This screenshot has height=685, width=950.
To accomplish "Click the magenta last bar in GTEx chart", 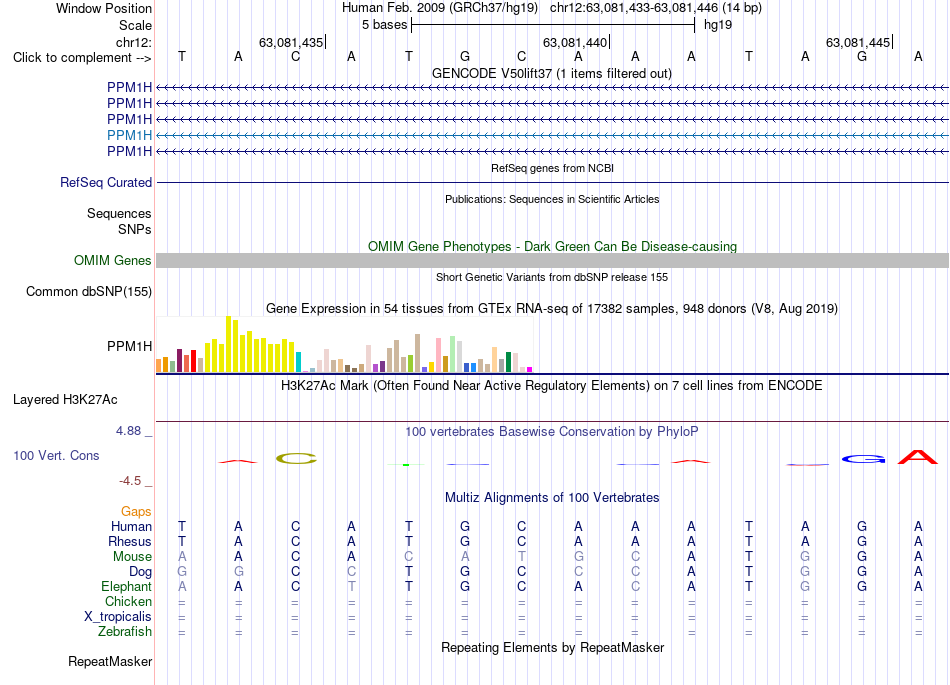I will [530, 369].
